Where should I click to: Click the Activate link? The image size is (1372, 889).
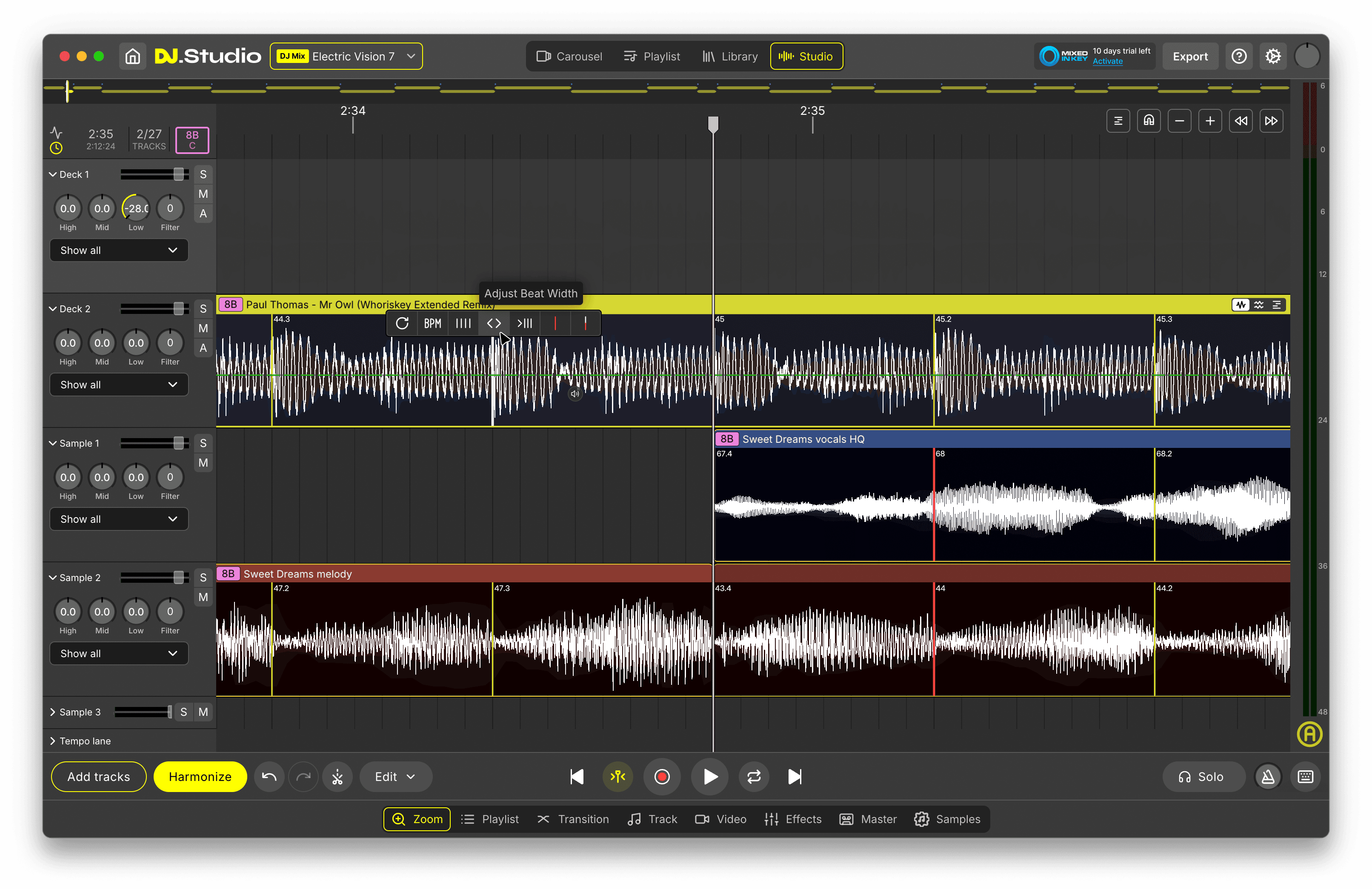point(1107,62)
